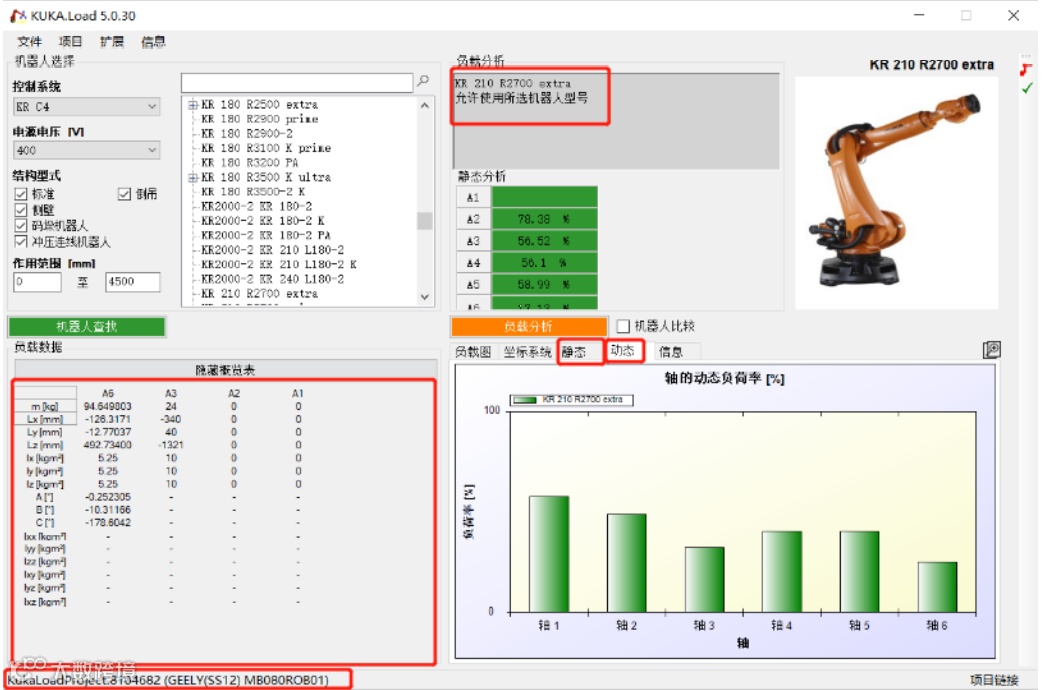Screen dimensions: 1044x690
Task: Click the 轴 1 bar in the dynamic chart
Action: (x=549, y=554)
